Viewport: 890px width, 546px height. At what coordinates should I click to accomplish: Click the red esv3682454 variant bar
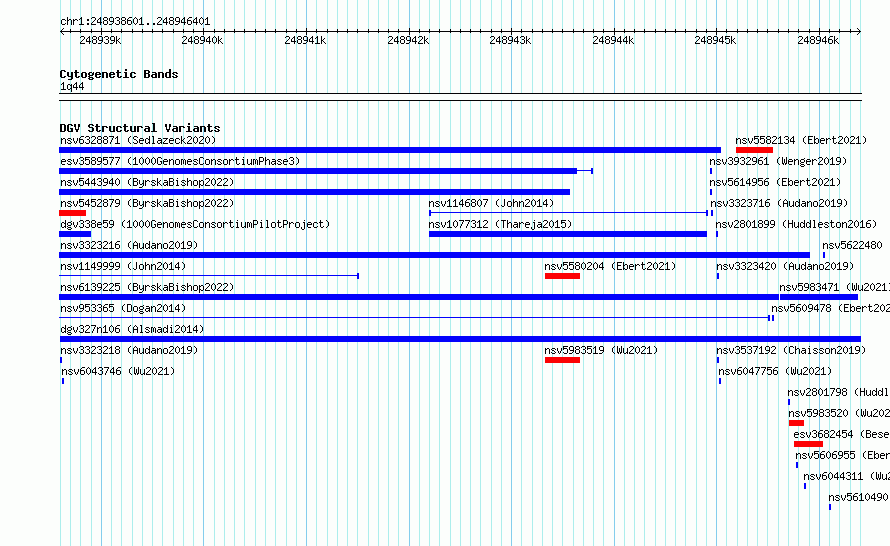[808, 444]
